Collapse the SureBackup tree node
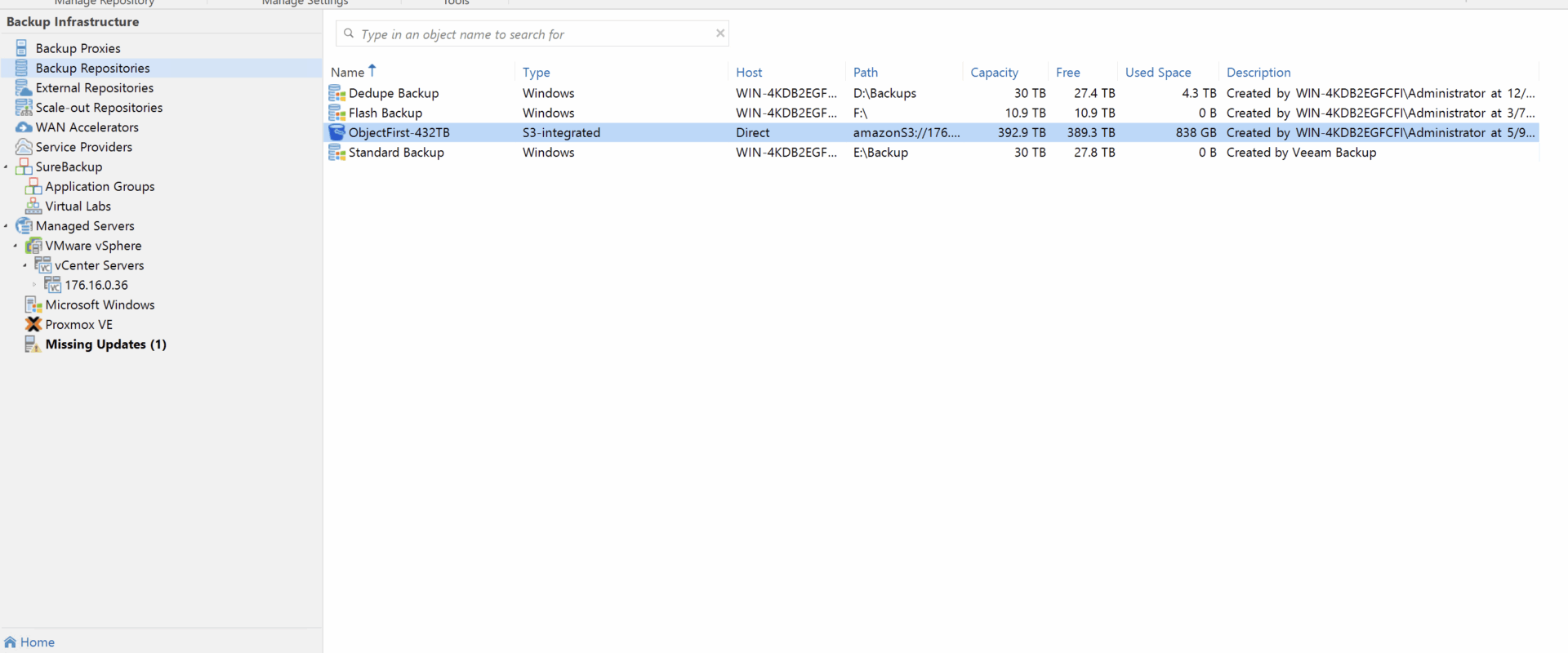This screenshot has width=1568, height=653. click(x=6, y=167)
